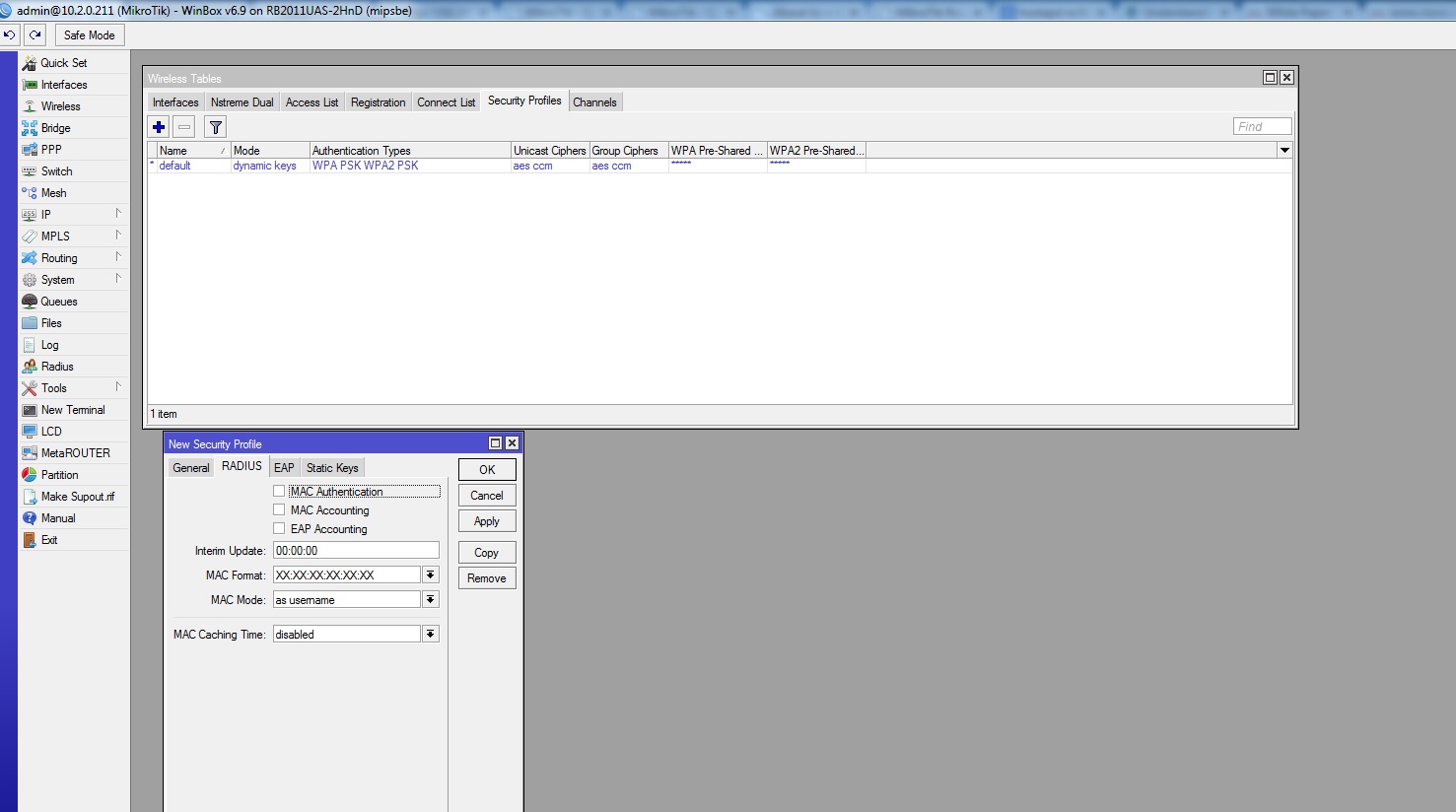Click the MAC Mode value field
The image size is (1456, 812).
347,599
